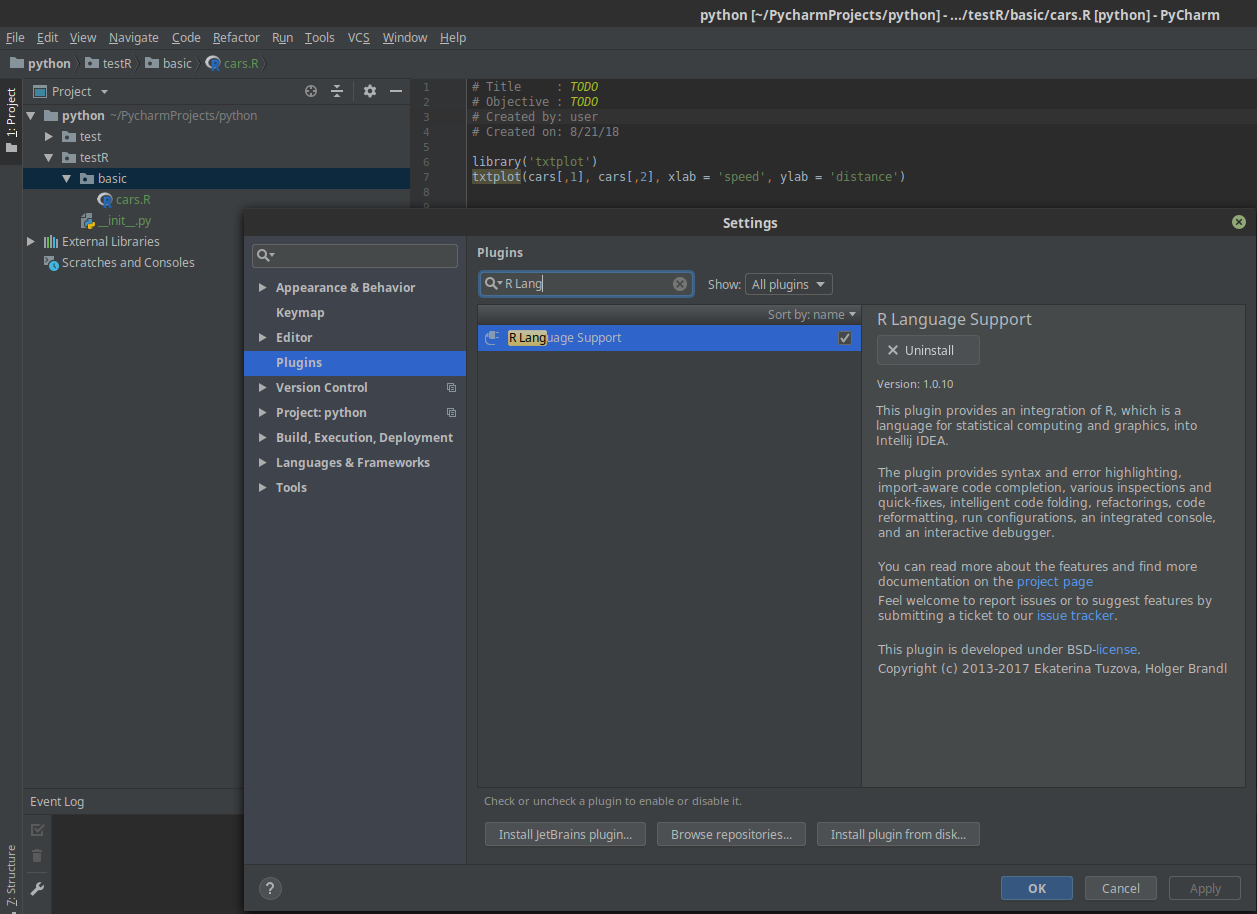Click the project-level copy icon beside Project: python
1257x914 pixels.
tap(451, 413)
